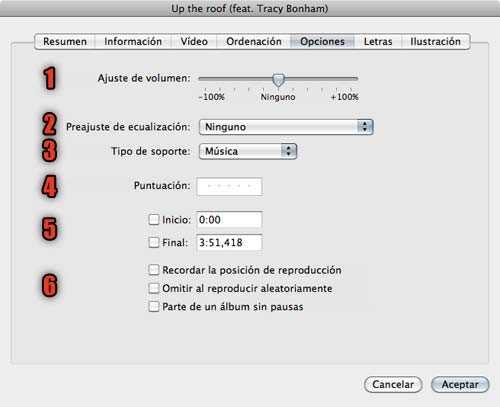This screenshot has height=407, width=500.
Task: Check Parte de un álbum sin pausas
Action: [154, 306]
